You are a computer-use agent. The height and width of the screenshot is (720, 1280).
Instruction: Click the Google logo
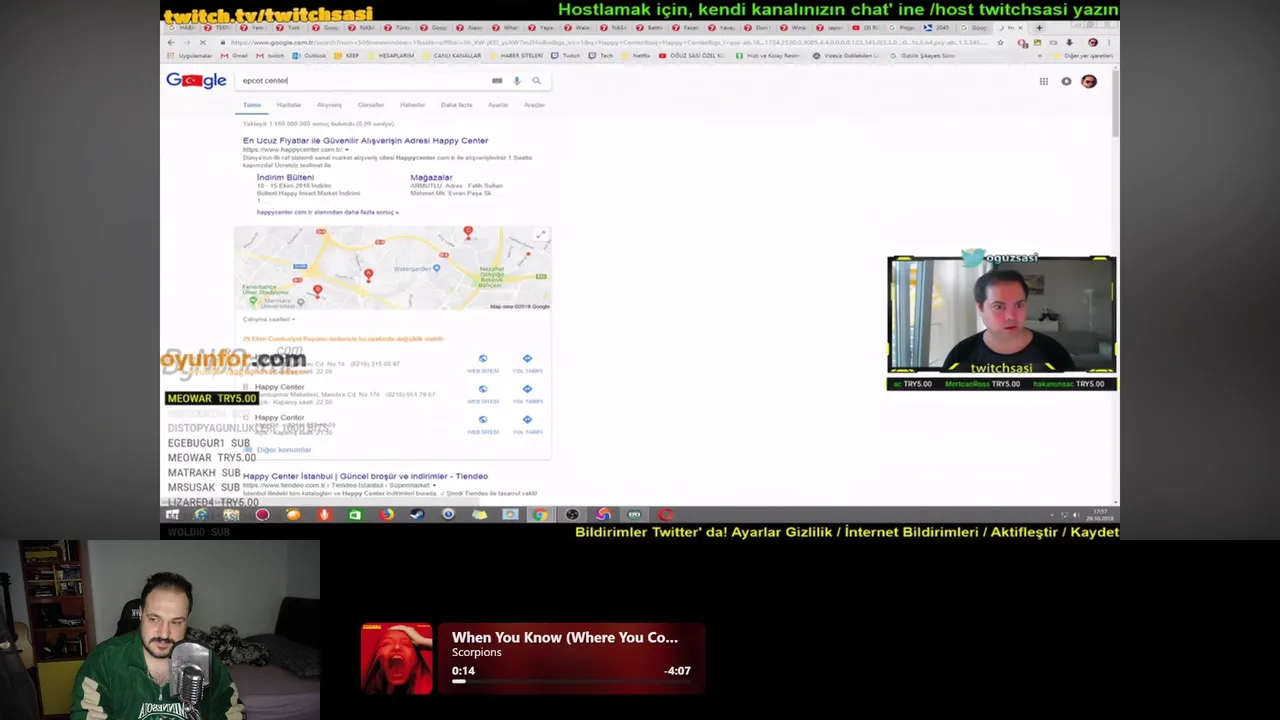click(196, 80)
